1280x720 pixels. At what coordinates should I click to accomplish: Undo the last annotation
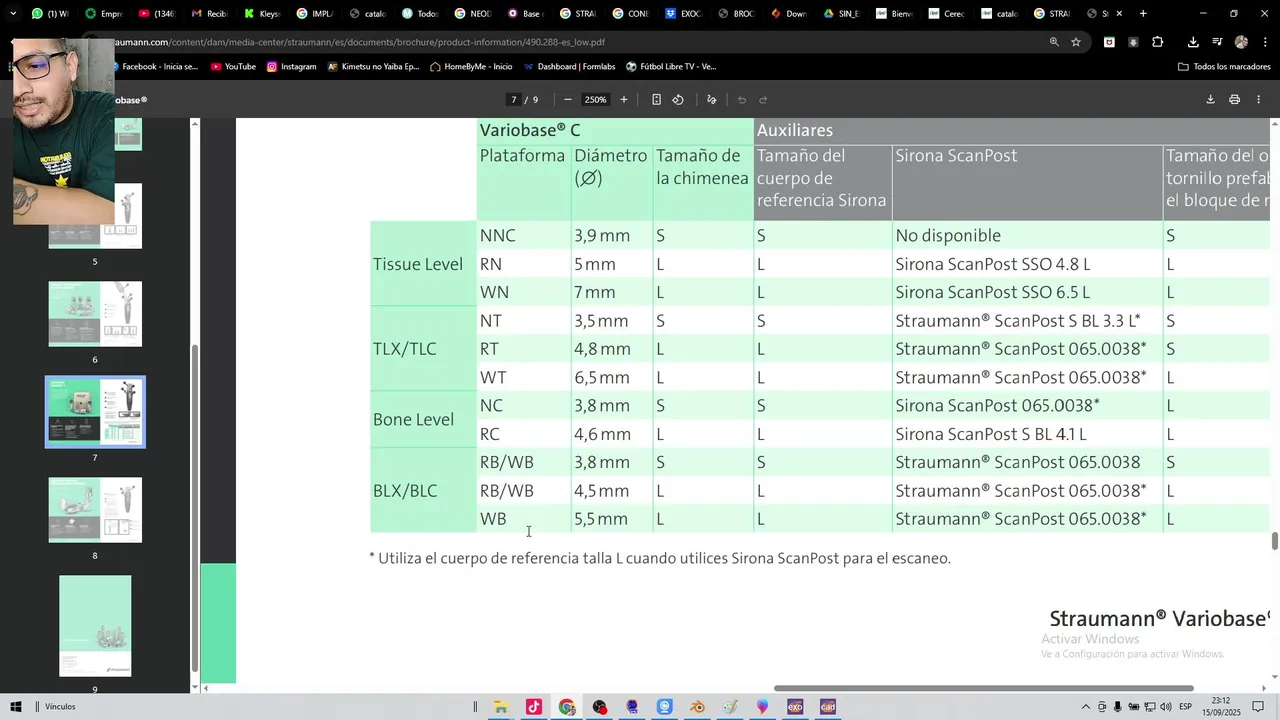tap(742, 100)
